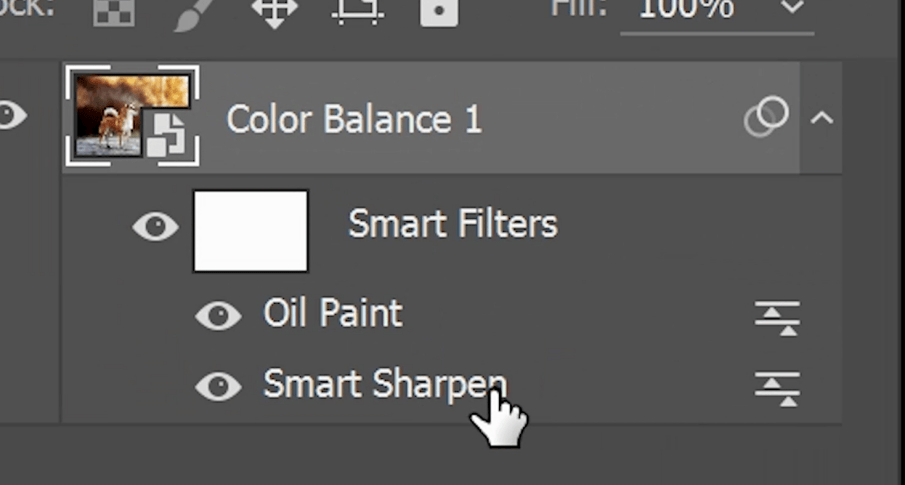This screenshot has height=485, width=905.
Task: Click the smart filter indicator circles icon
Action: click(x=766, y=118)
